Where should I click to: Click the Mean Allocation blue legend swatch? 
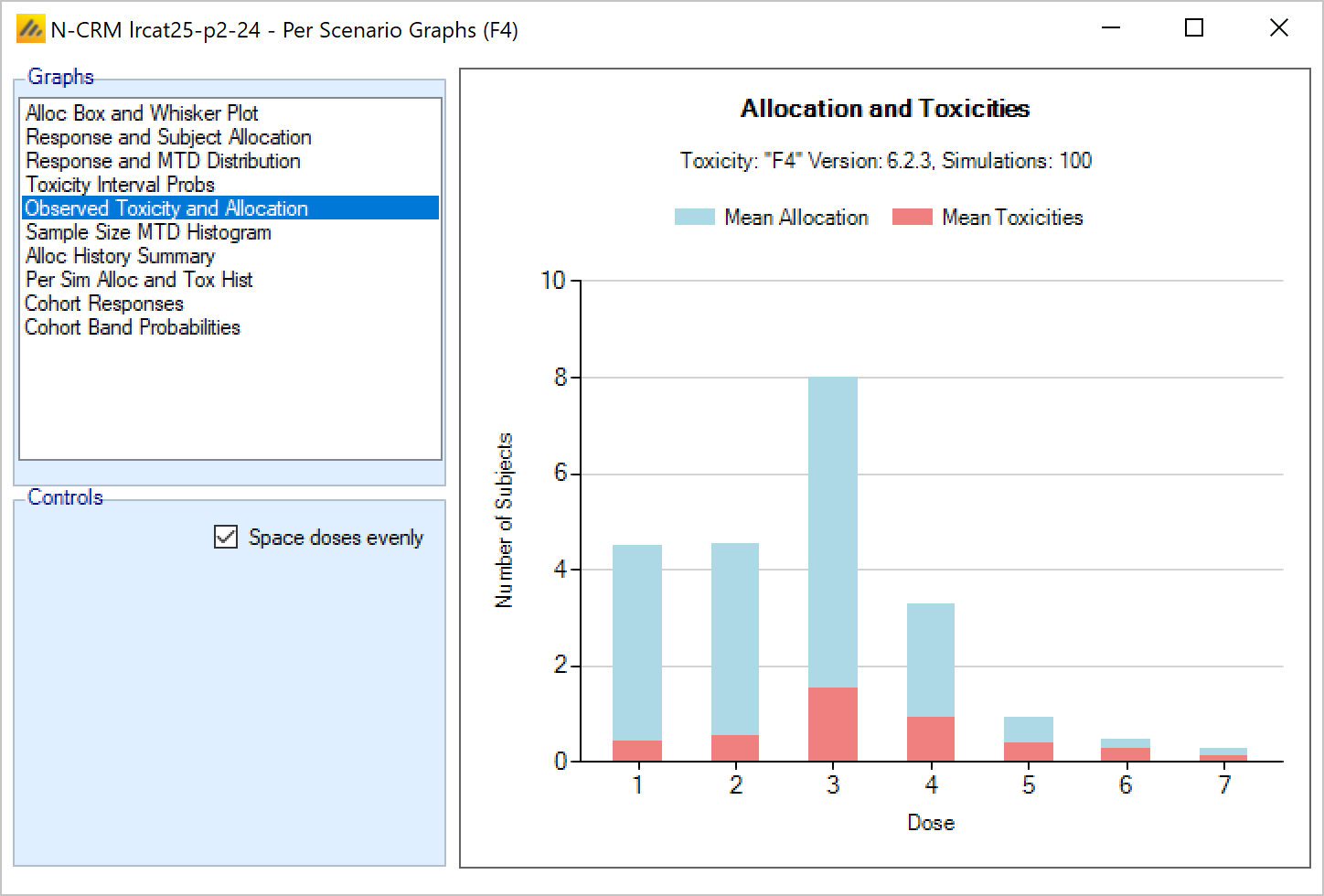click(694, 218)
